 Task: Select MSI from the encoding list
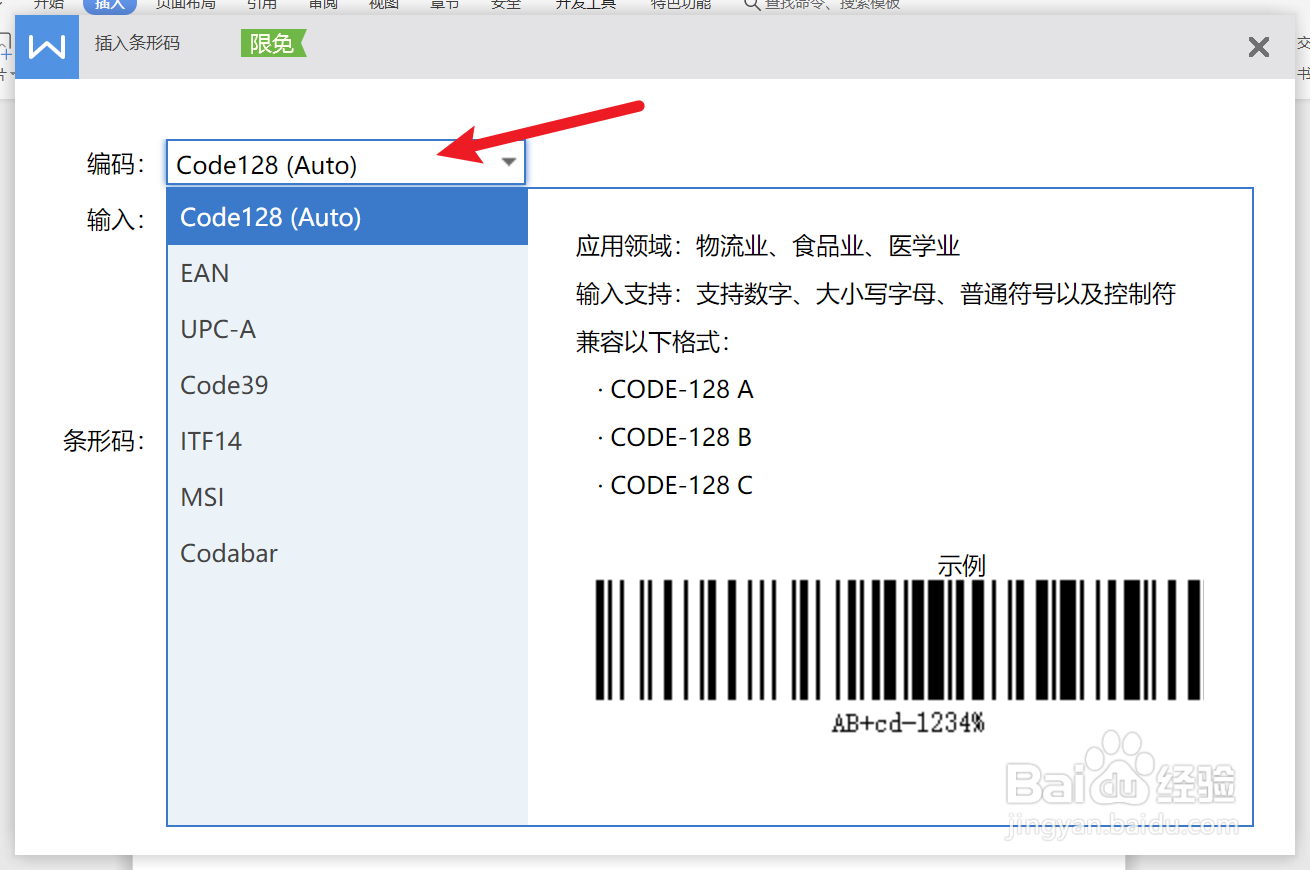[x=347, y=497]
